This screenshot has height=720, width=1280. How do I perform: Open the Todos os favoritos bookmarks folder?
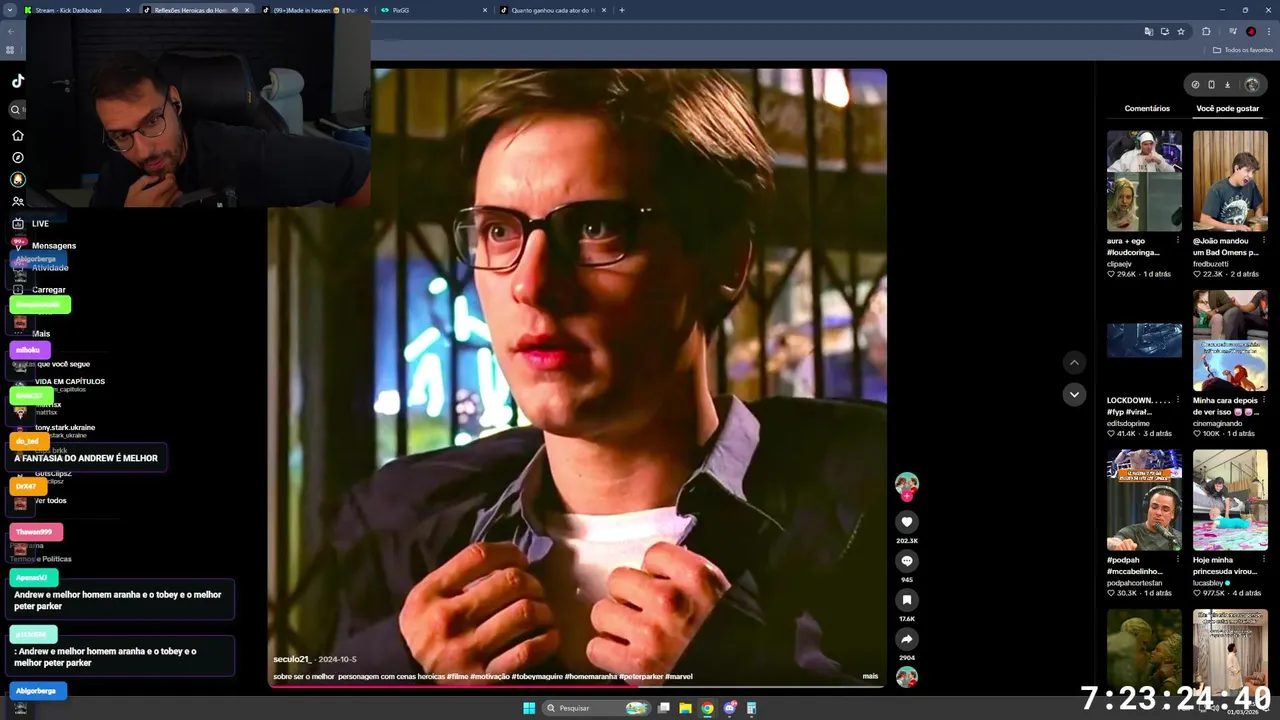1243,50
